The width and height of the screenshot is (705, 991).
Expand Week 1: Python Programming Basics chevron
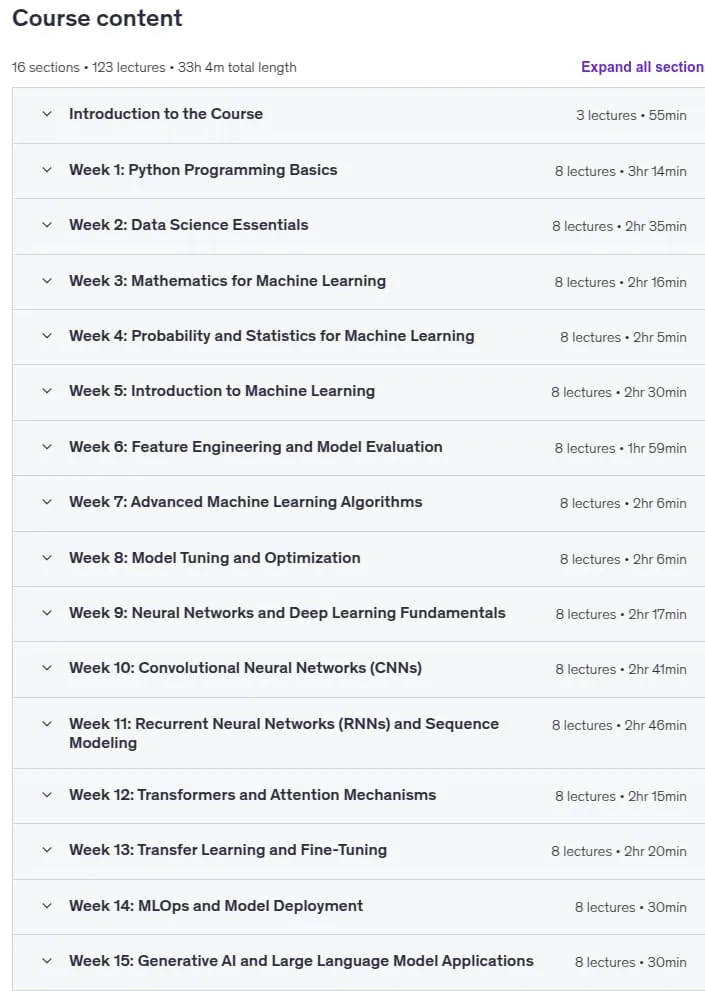pyautogui.click(x=47, y=170)
